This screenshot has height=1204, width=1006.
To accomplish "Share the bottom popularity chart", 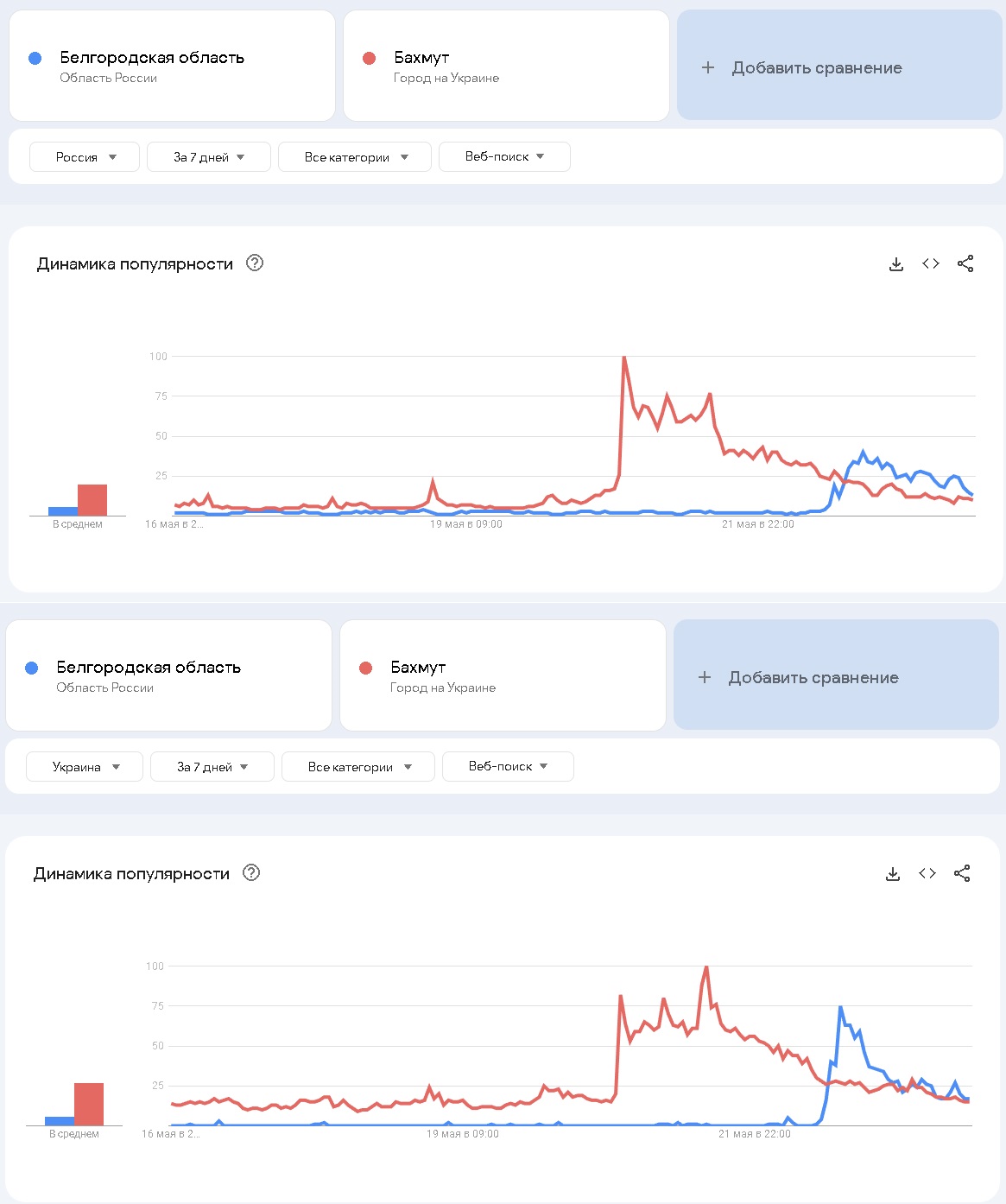I will (962, 874).
